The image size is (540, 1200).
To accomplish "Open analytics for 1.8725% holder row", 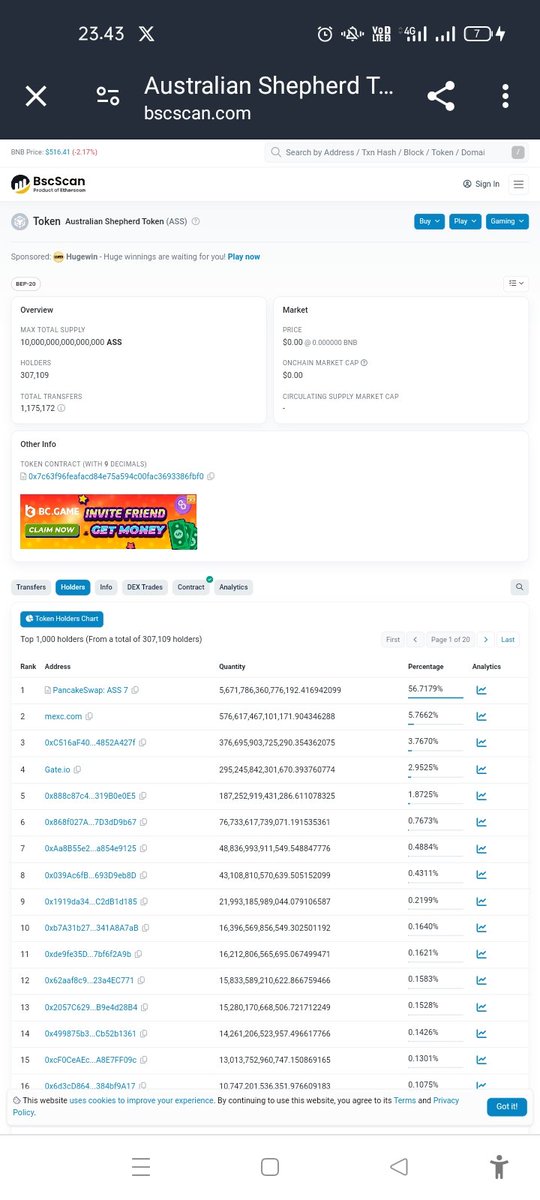I will [x=481, y=795].
